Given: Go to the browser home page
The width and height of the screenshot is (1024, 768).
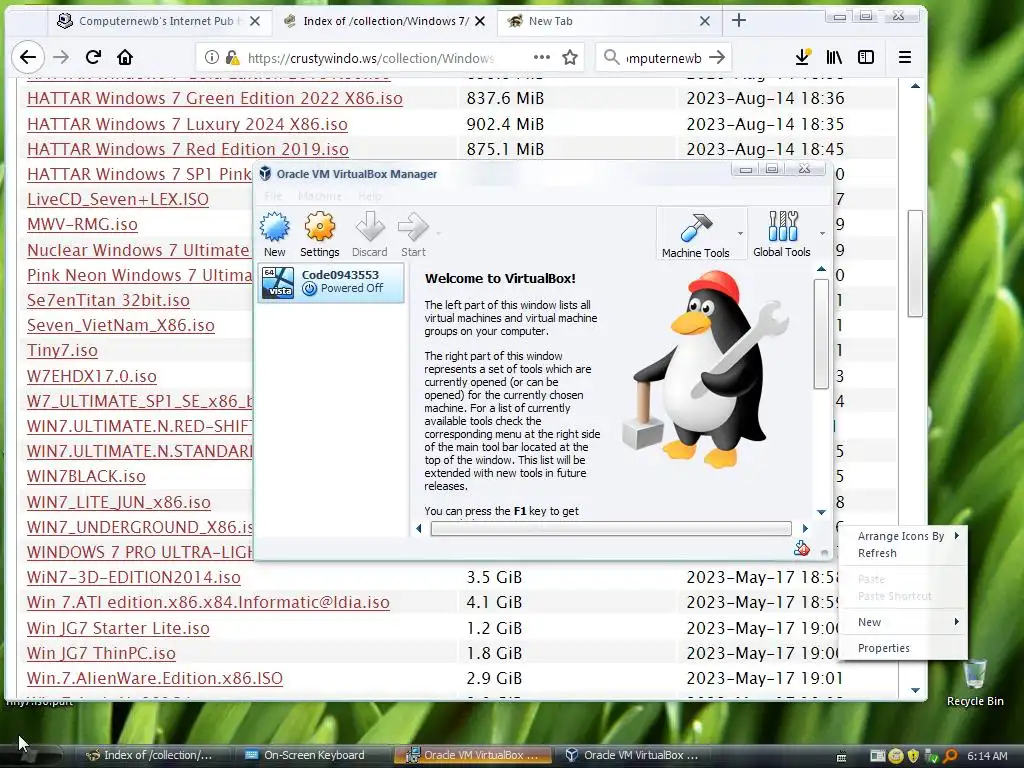Looking at the screenshot, I should pos(125,57).
